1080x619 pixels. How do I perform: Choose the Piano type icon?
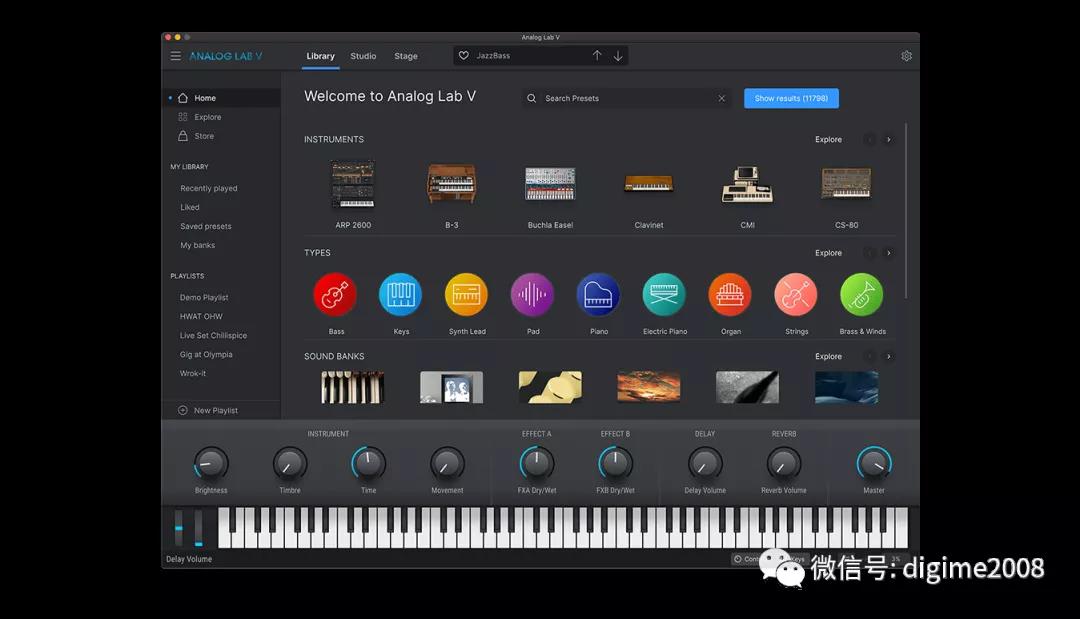(x=598, y=295)
